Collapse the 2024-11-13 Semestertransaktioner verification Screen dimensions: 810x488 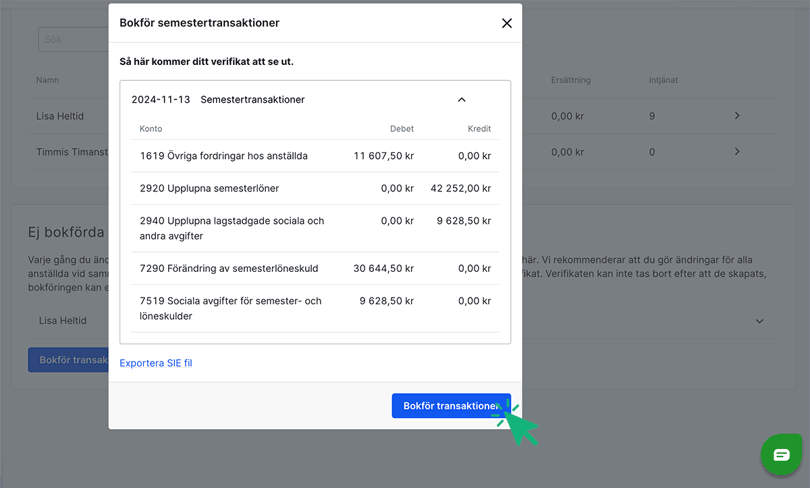(462, 100)
